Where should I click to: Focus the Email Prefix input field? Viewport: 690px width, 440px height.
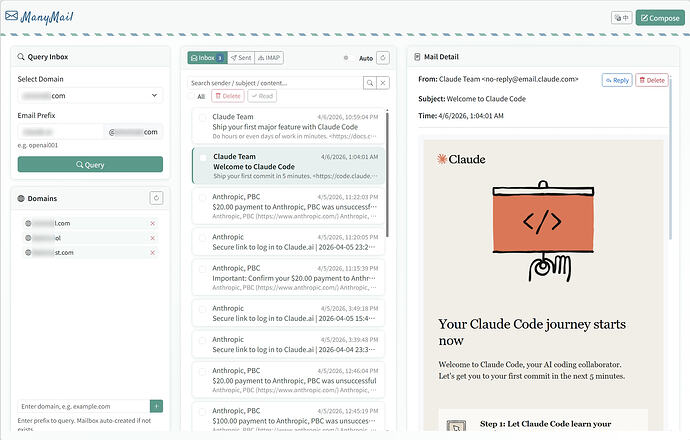coord(60,132)
